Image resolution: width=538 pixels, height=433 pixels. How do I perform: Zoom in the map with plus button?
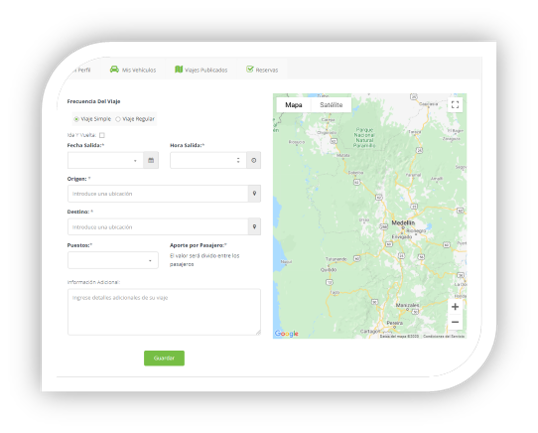coord(455,307)
